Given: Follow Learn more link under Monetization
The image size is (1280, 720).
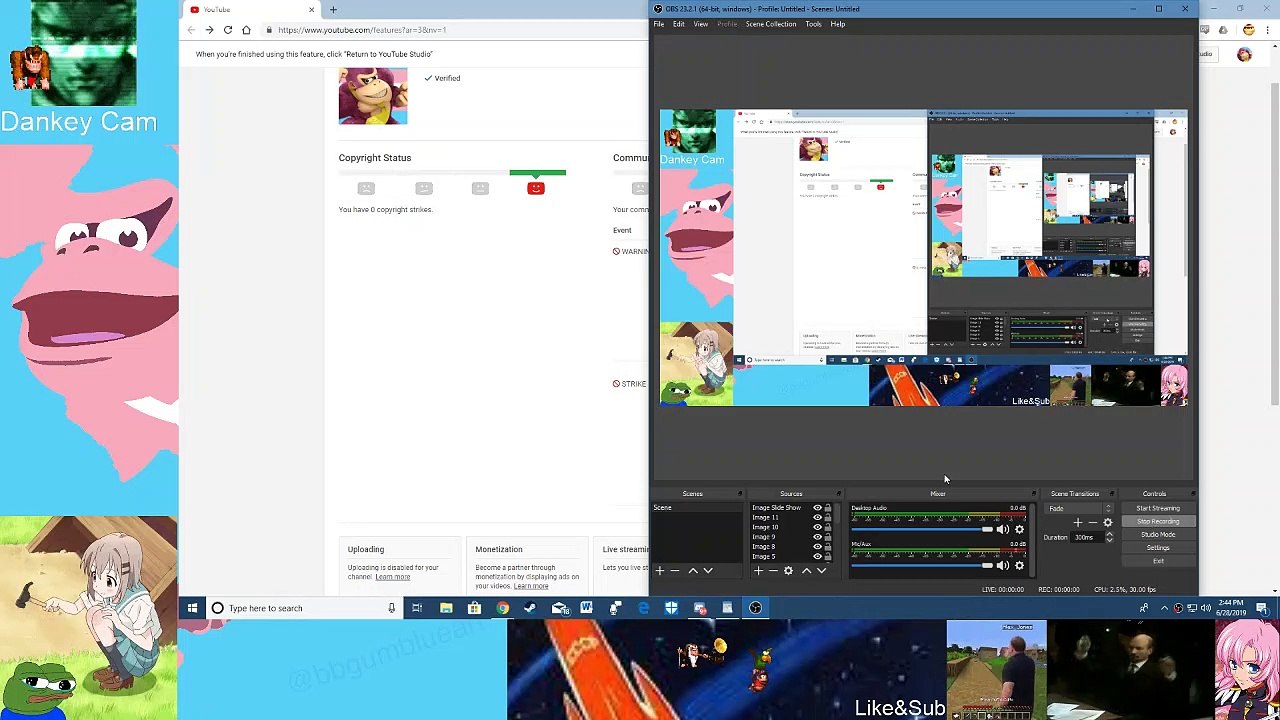Looking at the screenshot, I should [531, 586].
